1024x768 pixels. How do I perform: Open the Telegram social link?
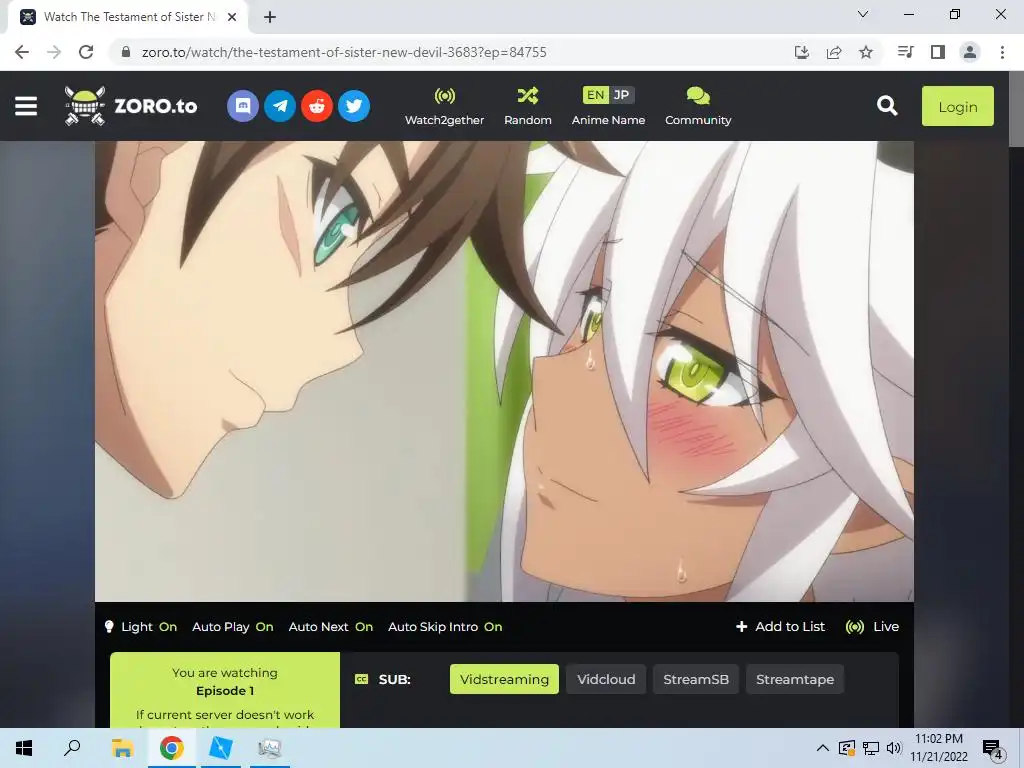click(280, 106)
